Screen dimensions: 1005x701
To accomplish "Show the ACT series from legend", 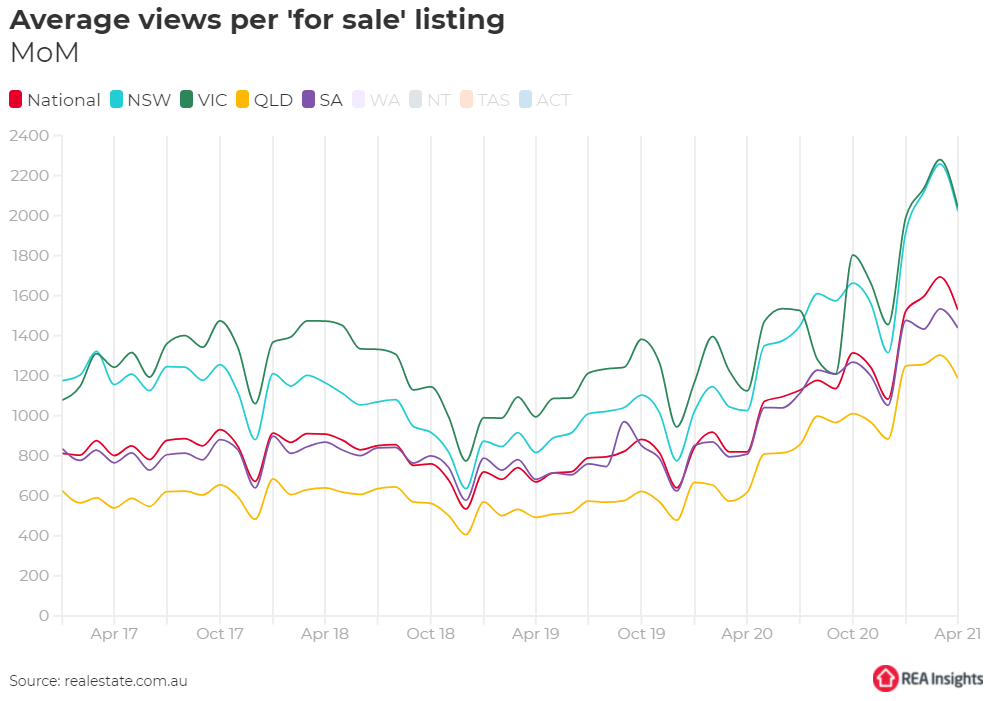I will (x=553, y=100).
